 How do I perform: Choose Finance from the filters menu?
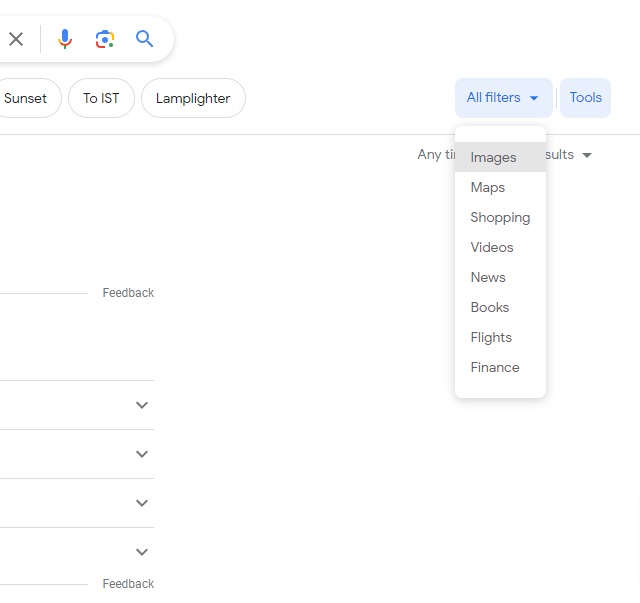pyautogui.click(x=495, y=367)
